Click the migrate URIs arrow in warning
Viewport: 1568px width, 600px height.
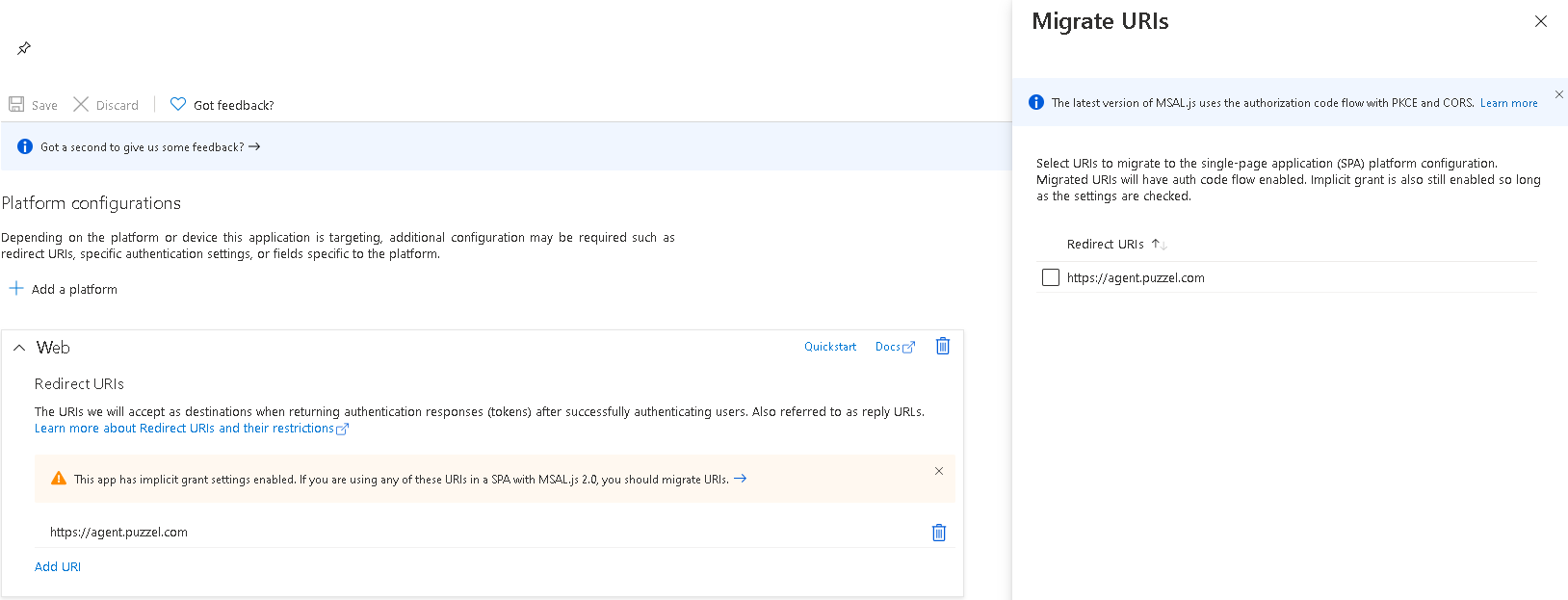(x=740, y=479)
